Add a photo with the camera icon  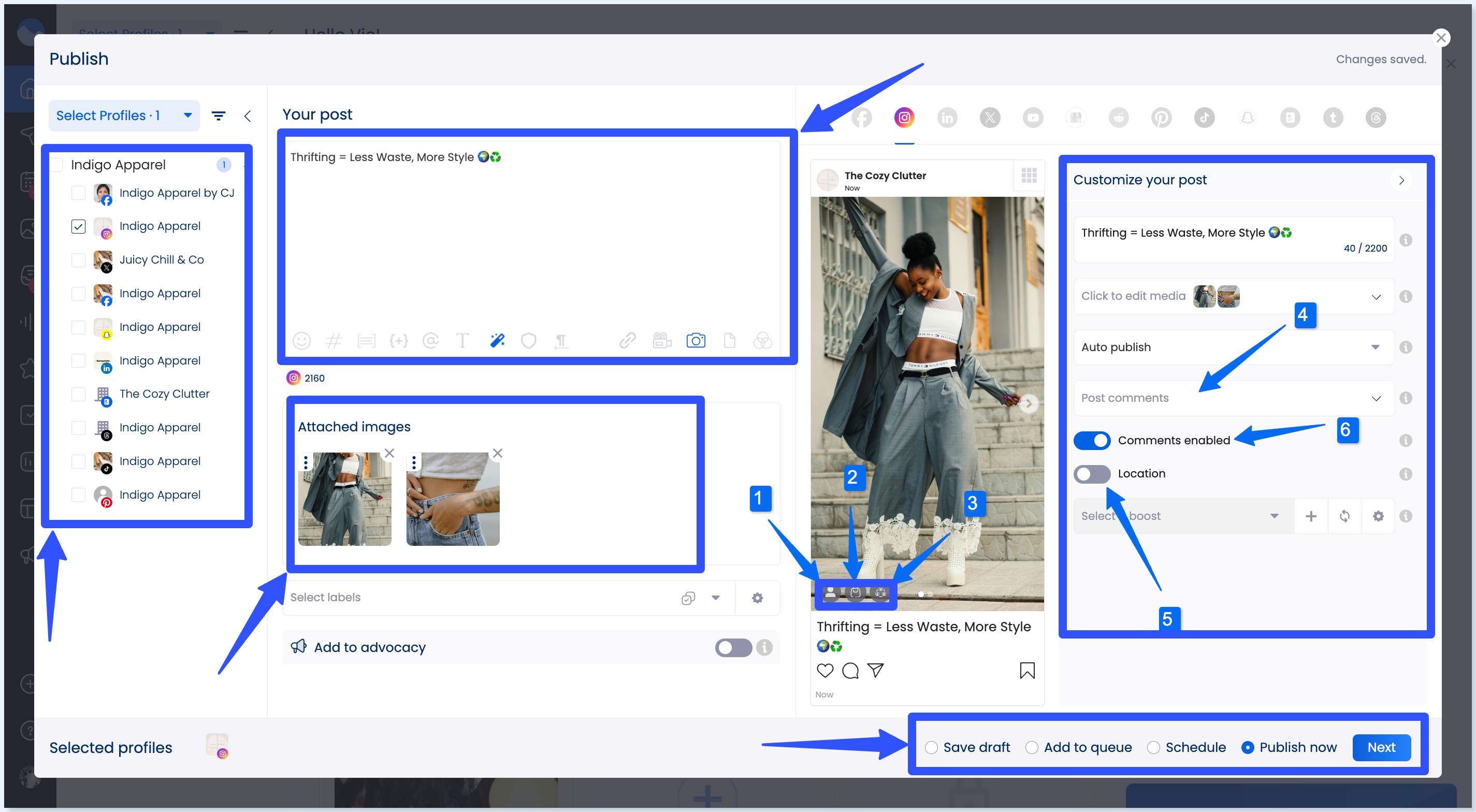[696, 340]
